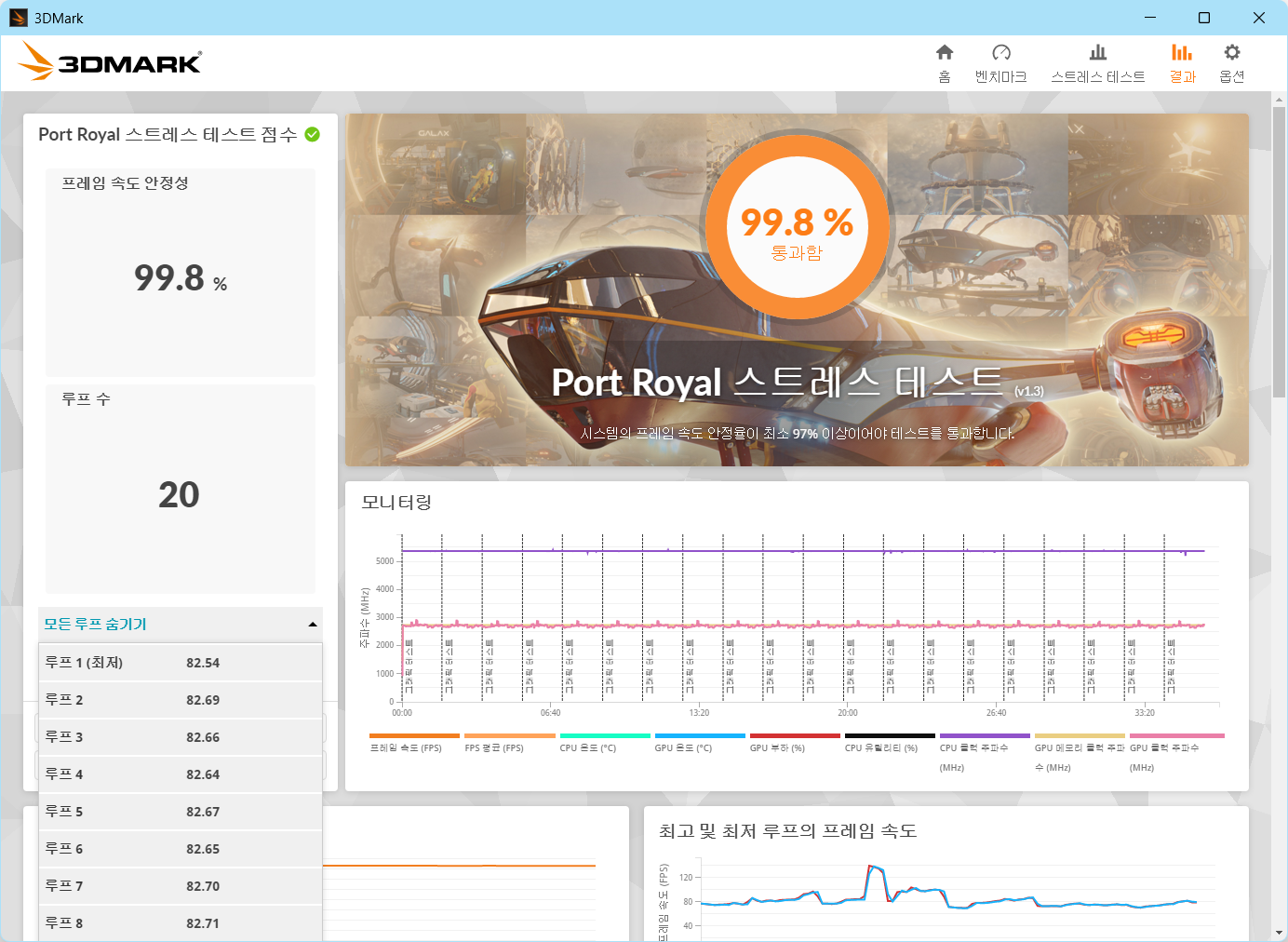
Task: Maximize the 3DMark window
Action: click(x=1204, y=18)
